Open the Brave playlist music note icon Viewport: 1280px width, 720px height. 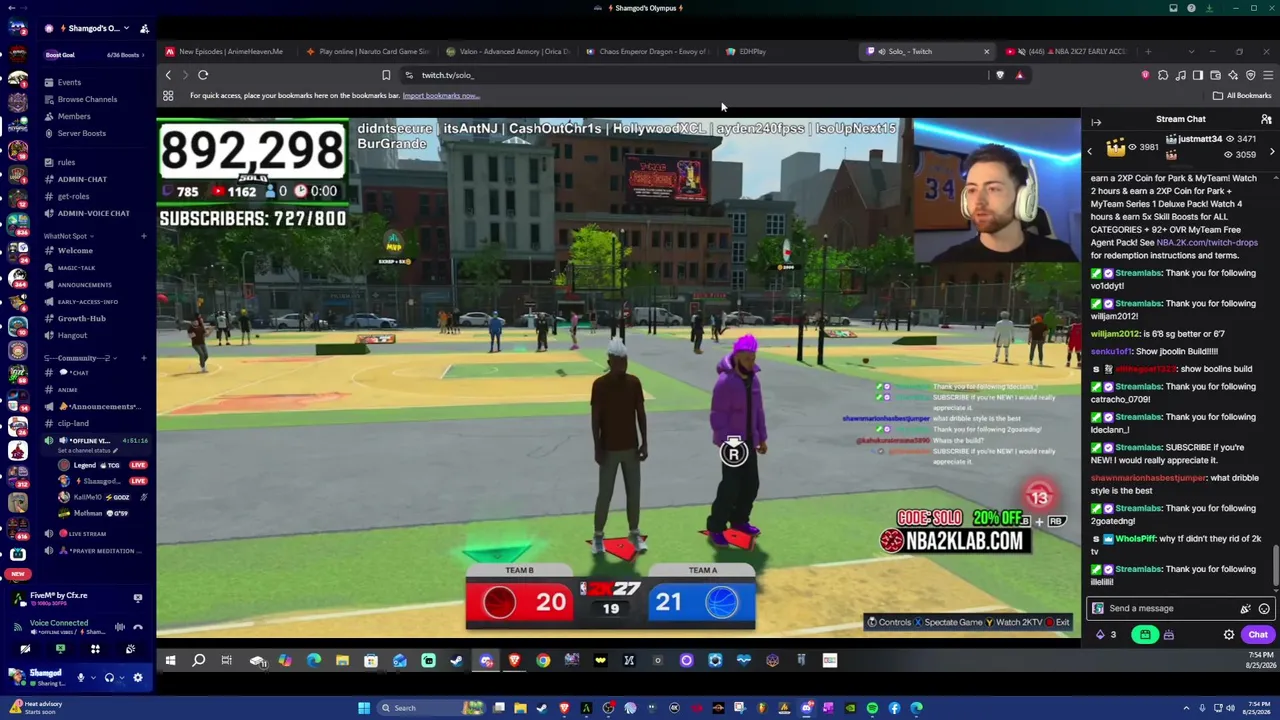(x=1181, y=75)
